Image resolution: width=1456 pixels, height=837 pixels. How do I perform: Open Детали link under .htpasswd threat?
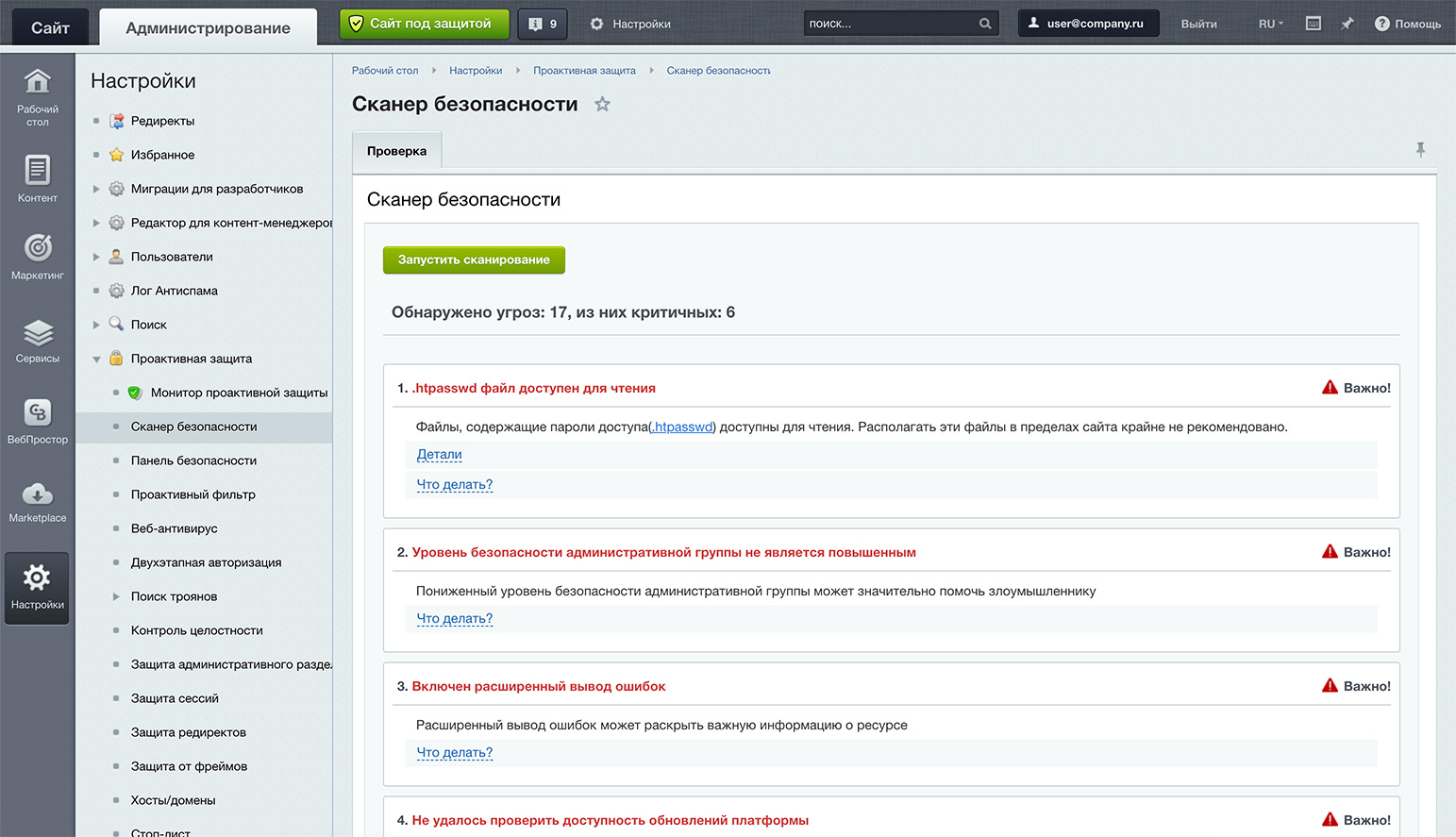[x=439, y=454]
